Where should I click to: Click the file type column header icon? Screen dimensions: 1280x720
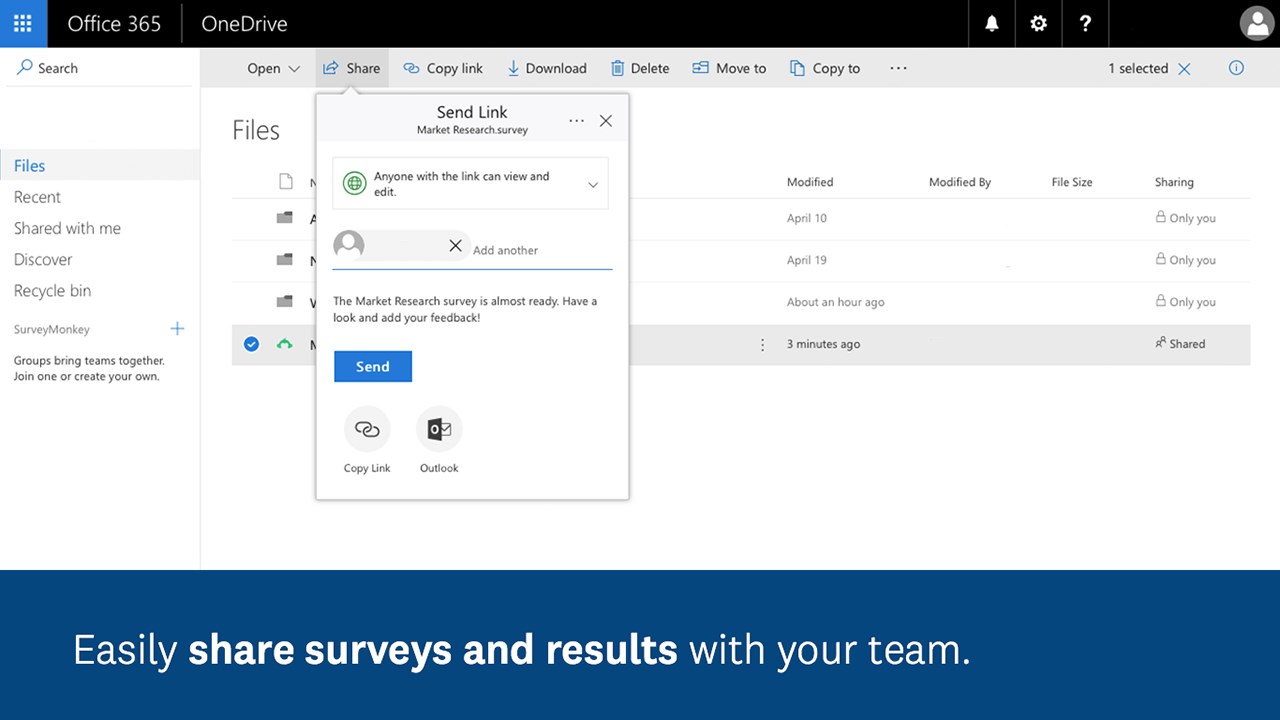coord(286,181)
